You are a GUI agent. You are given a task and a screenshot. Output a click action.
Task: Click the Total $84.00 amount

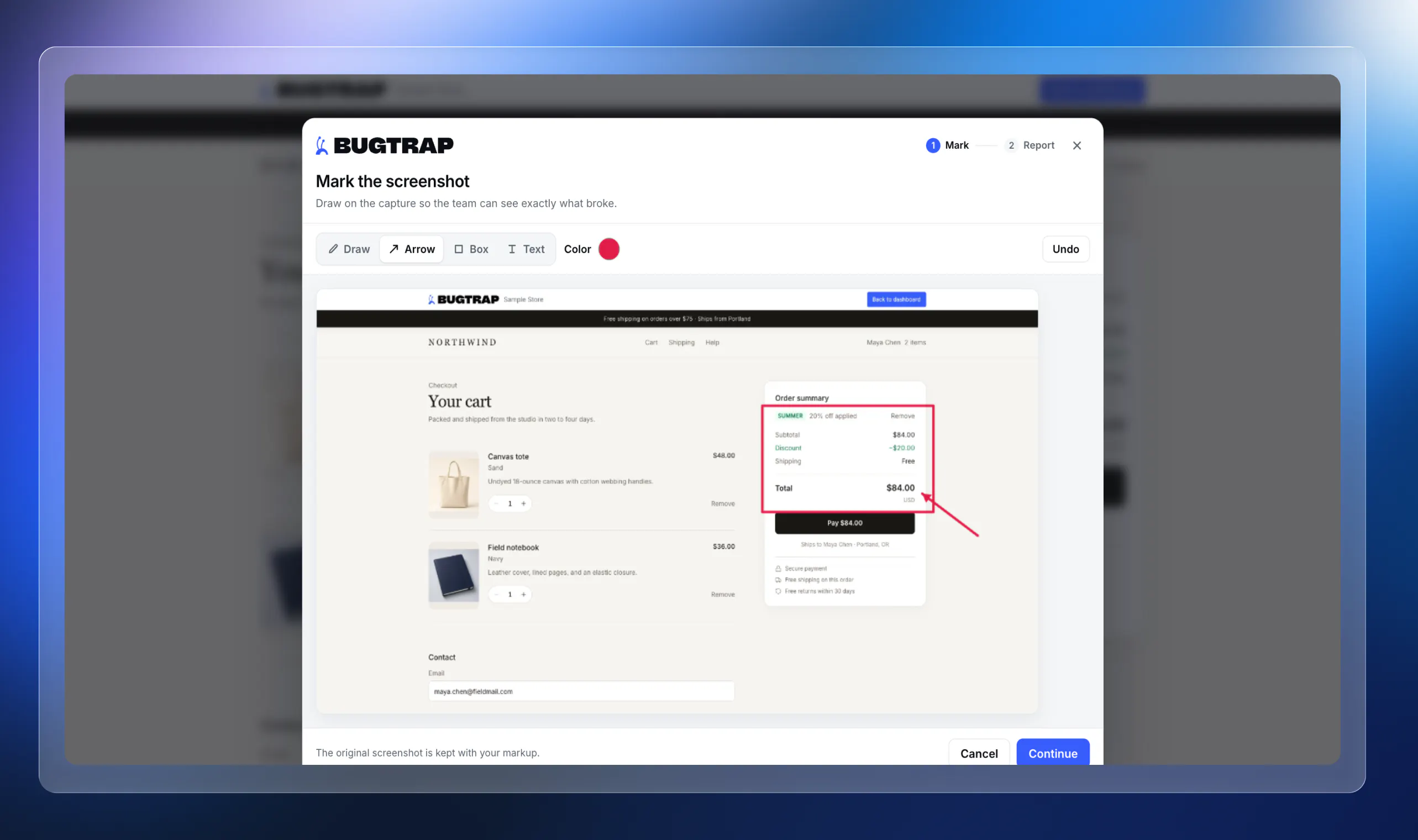[x=900, y=488]
